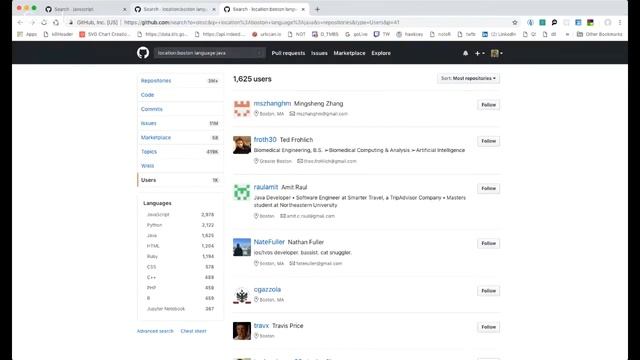640x360 pixels.
Task: Open travx user profile
Action: click(261, 326)
